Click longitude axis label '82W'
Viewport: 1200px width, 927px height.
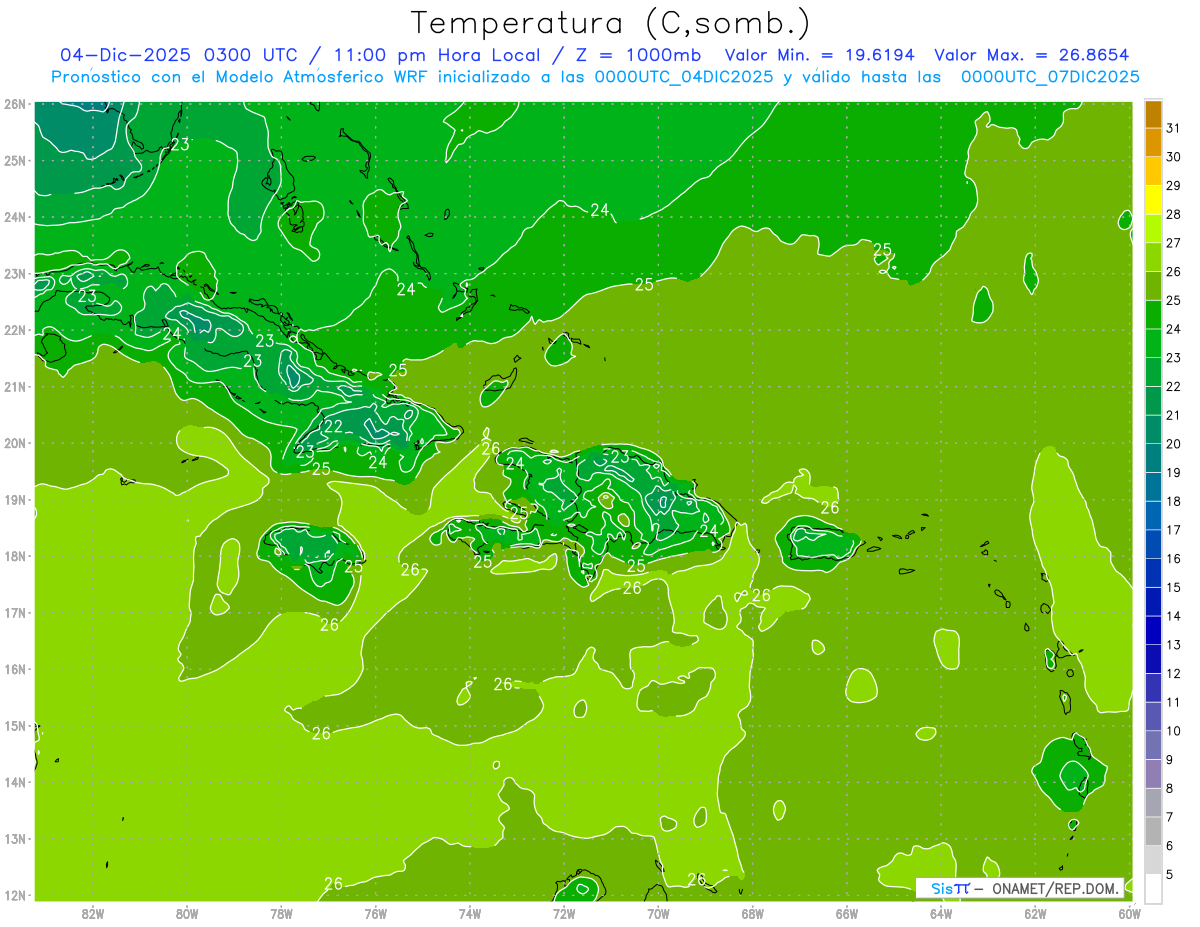click(x=93, y=912)
